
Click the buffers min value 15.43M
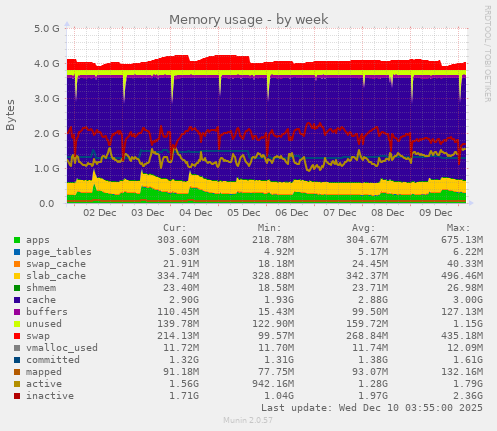coord(276,312)
